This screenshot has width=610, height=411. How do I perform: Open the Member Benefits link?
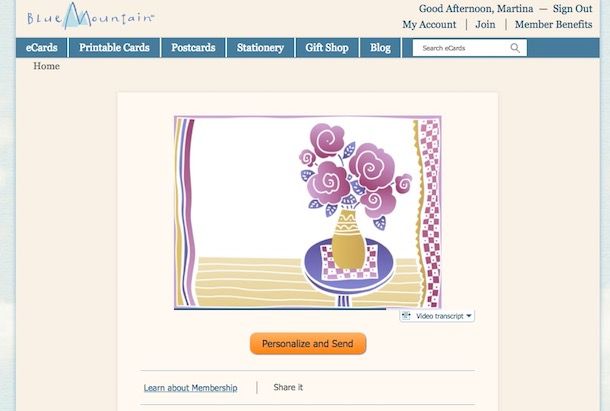pyautogui.click(x=554, y=25)
